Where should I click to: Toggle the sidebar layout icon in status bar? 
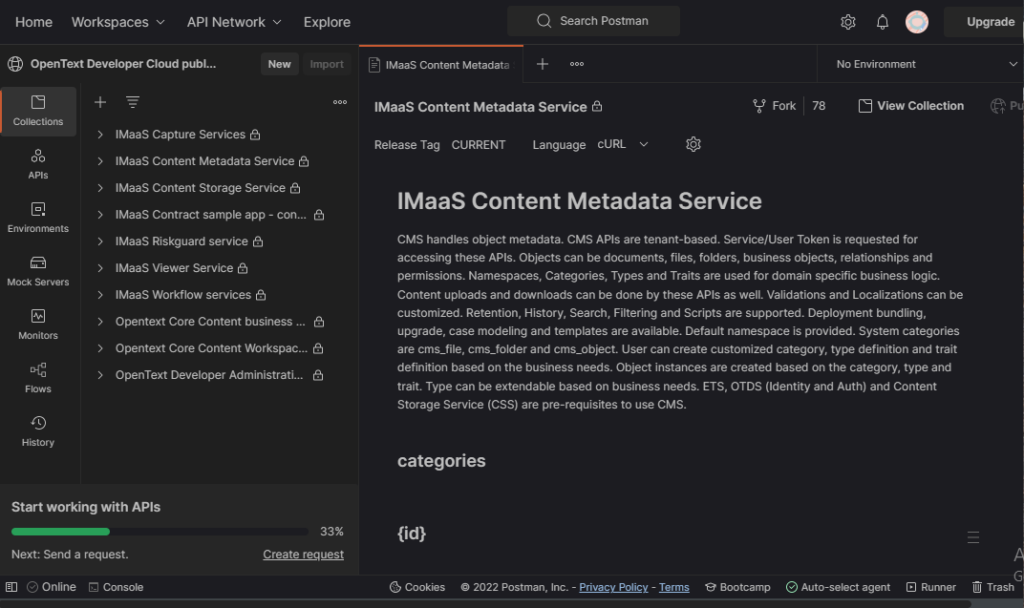12,587
